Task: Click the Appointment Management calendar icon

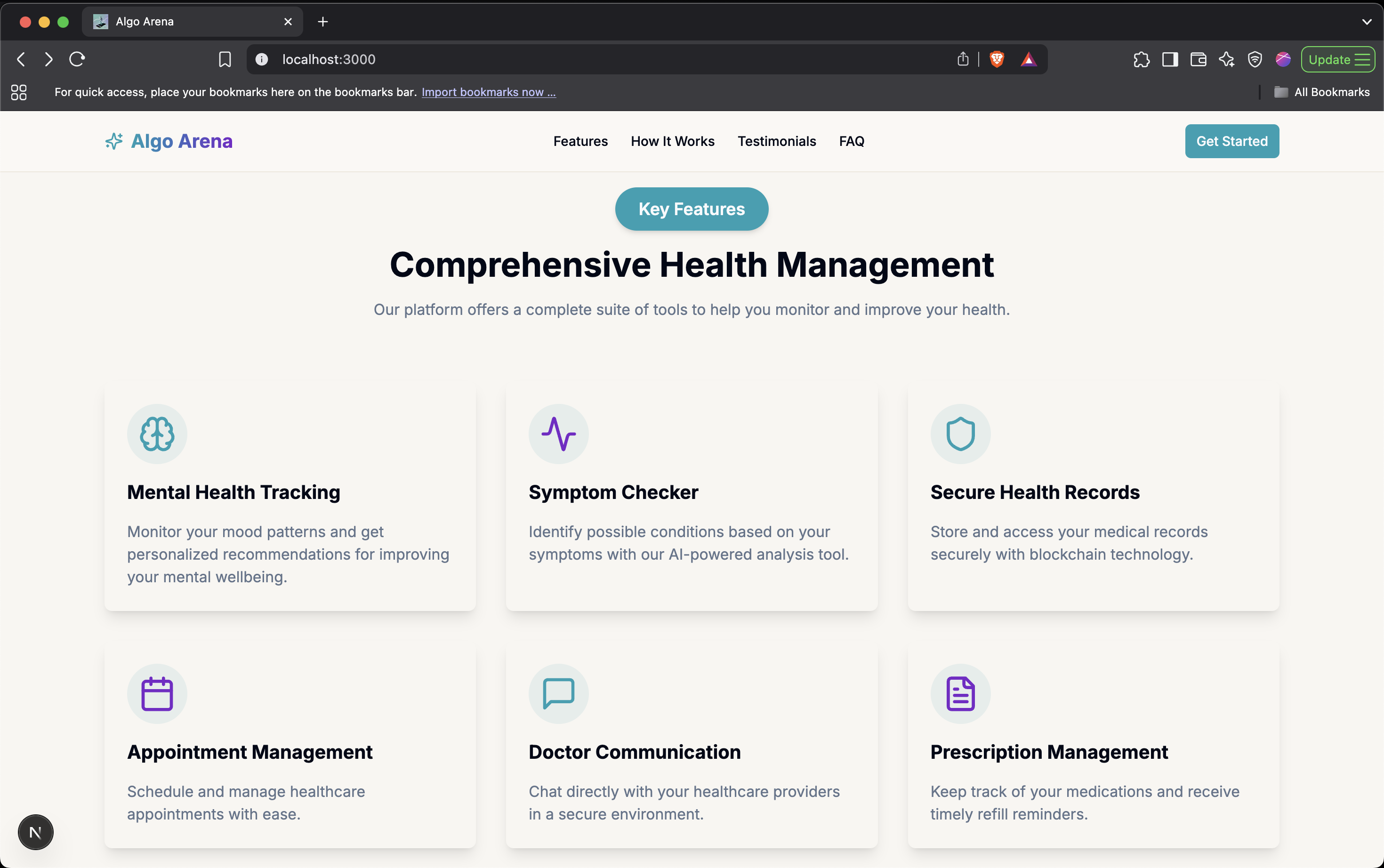Action: [x=157, y=693]
